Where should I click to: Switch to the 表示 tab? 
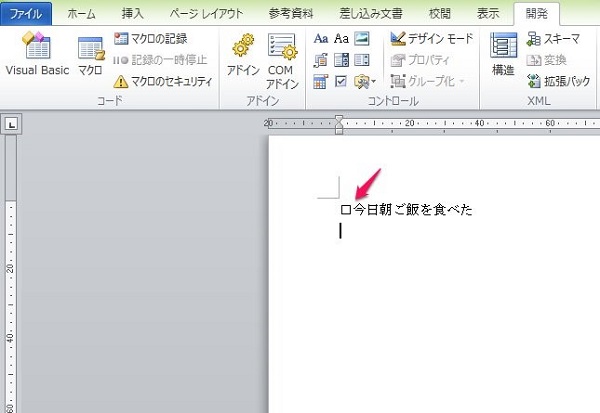coord(488,14)
